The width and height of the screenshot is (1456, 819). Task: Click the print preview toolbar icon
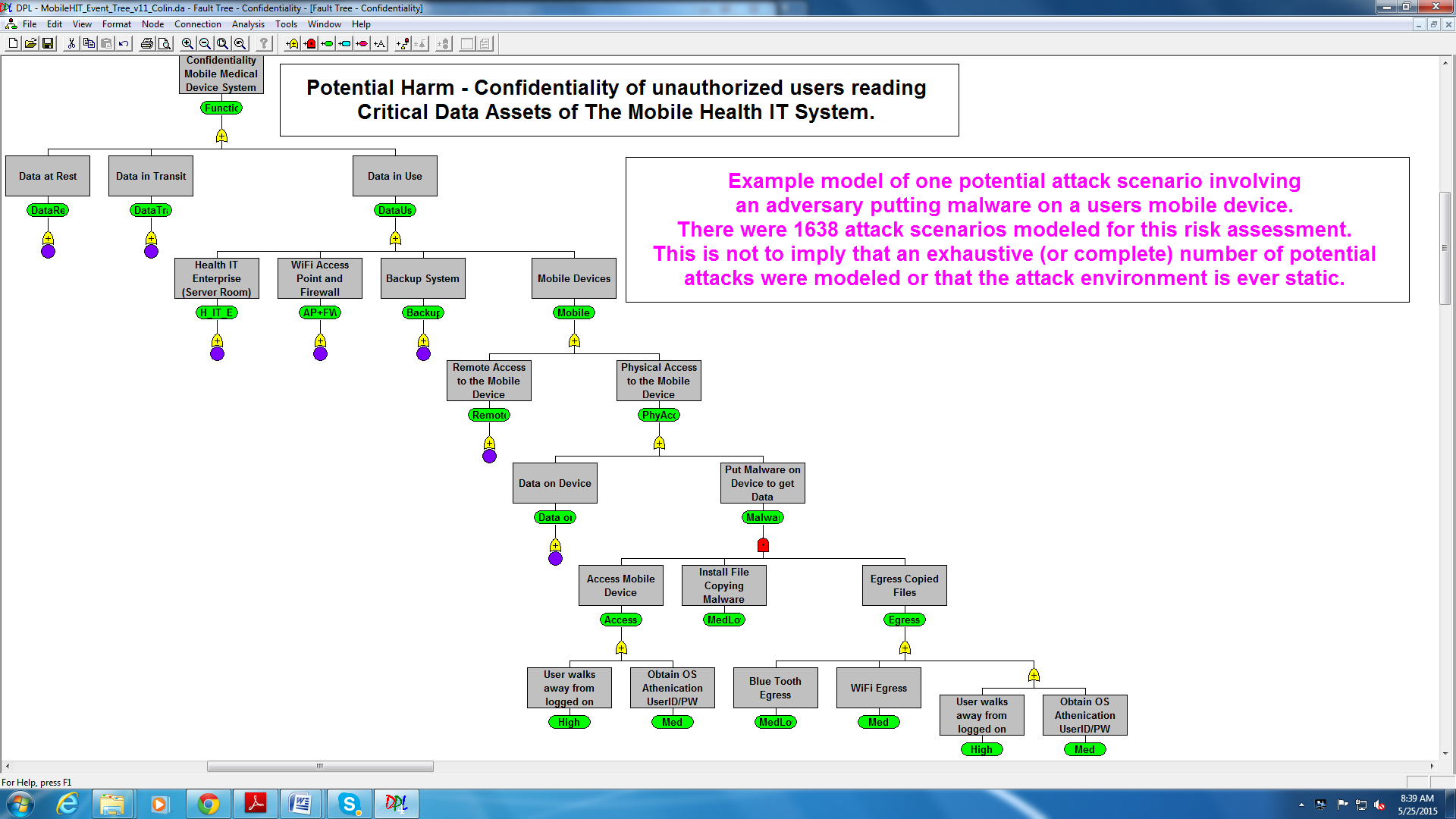point(164,44)
